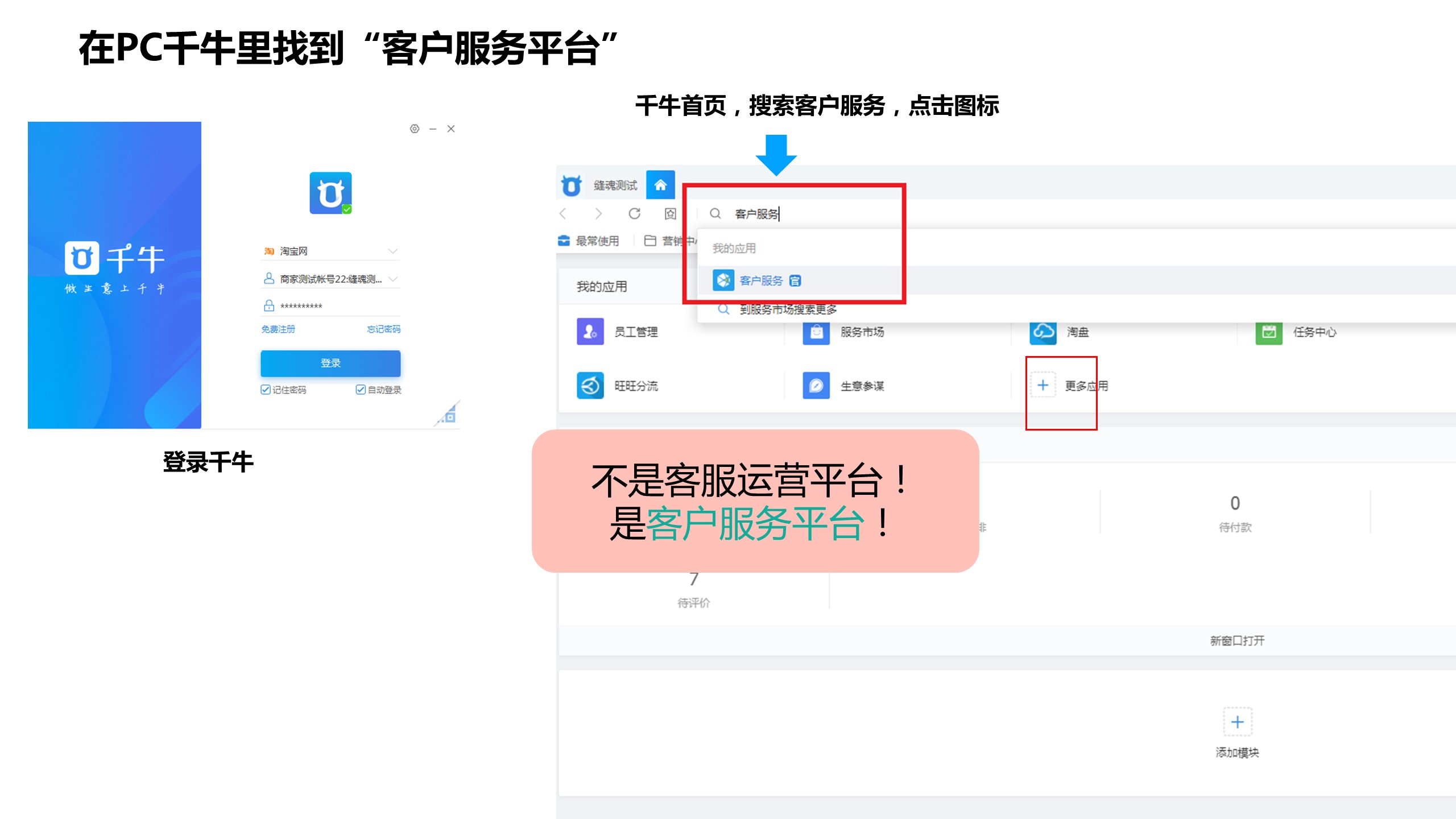Click the home icon tab
The width and height of the screenshot is (1456, 819).
[x=660, y=185]
